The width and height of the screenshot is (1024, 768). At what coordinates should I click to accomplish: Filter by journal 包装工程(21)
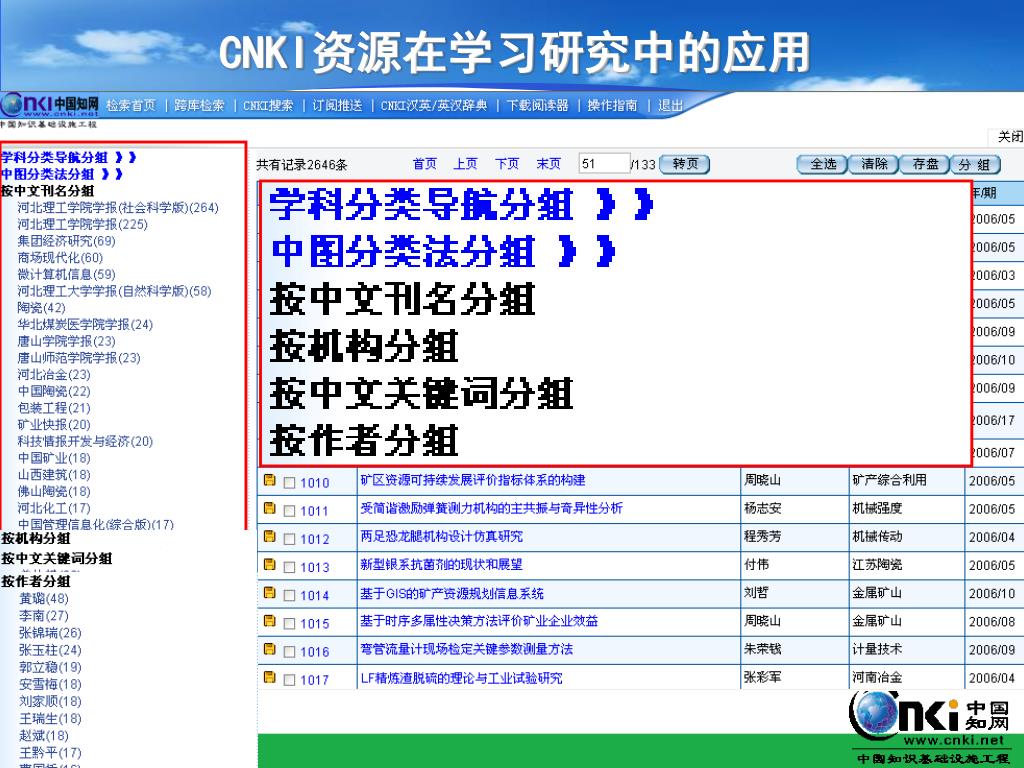pos(54,408)
